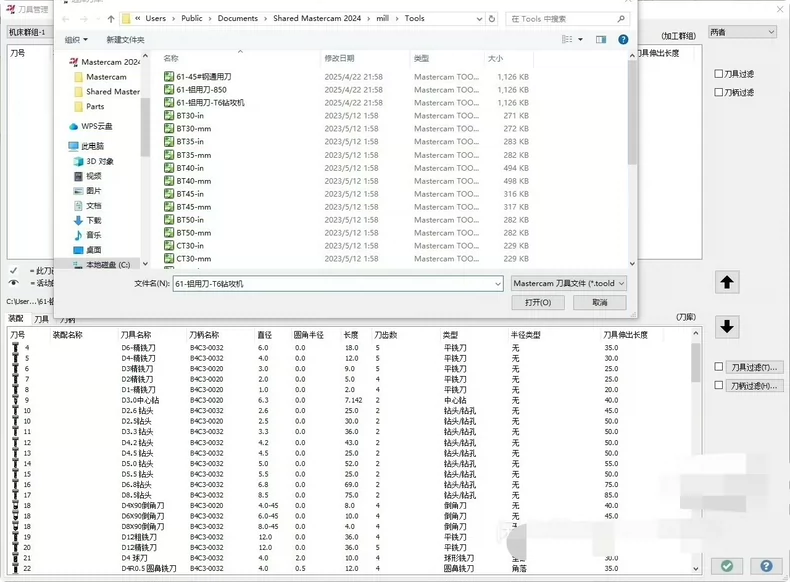Viewport: 790px width, 582px height.
Task: Go up one folder level
Action: pyautogui.click(x=111, y=19)
